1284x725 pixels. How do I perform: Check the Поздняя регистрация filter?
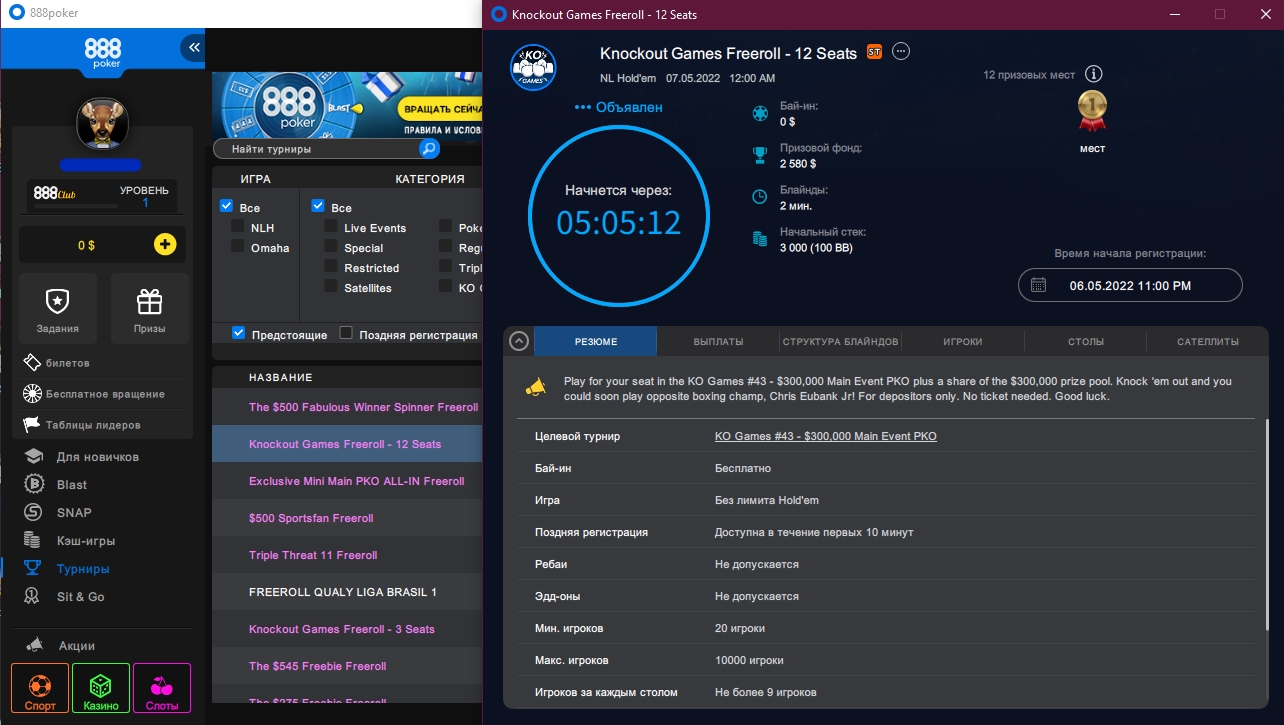click(346, 333)
